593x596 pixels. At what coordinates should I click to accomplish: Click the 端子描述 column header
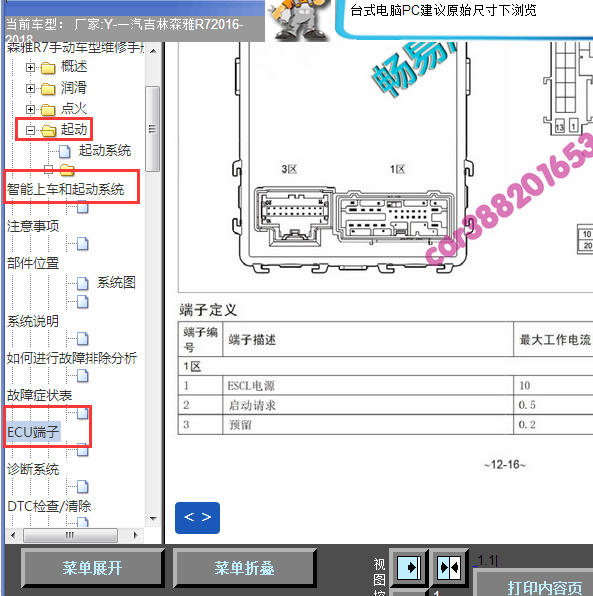(x=368, y=339)
